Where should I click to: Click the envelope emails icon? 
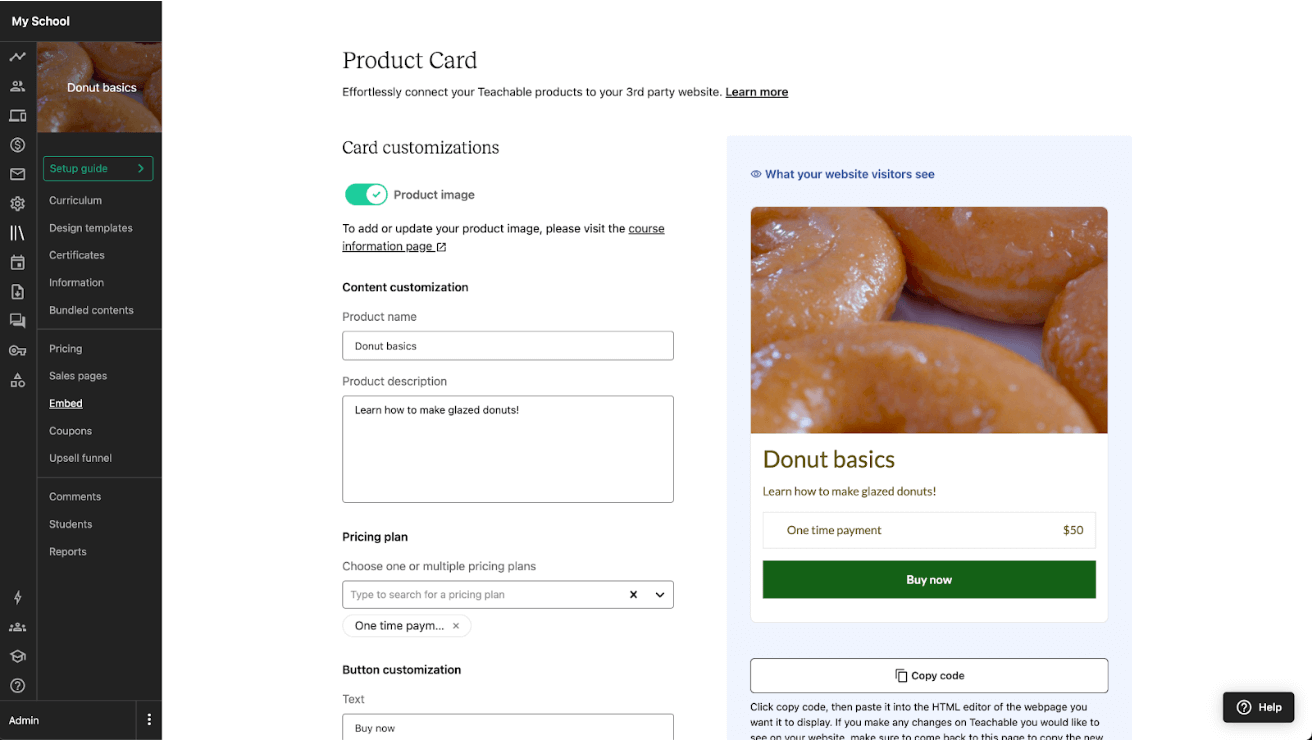coord(17,174)
